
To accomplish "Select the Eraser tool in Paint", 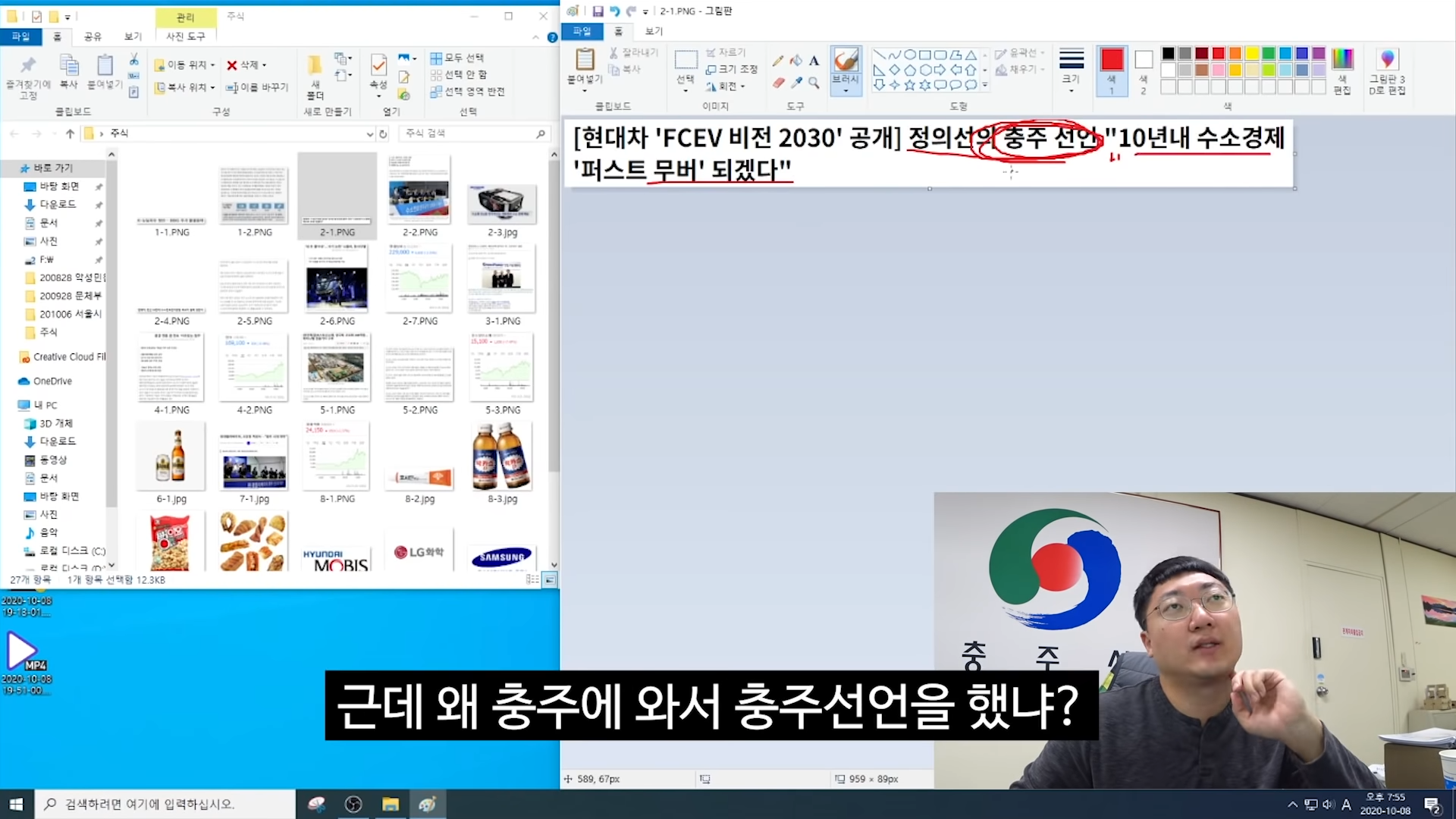I will 778,83.
